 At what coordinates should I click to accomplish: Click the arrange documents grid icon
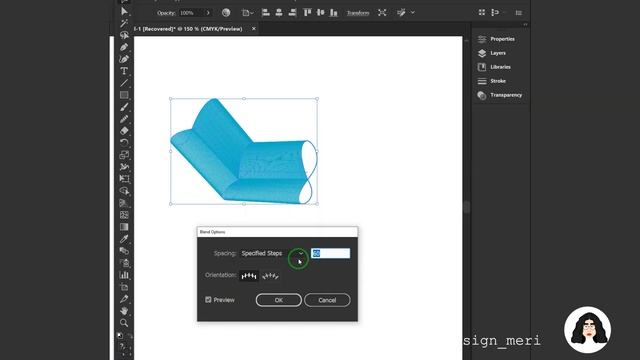point(482,13)
